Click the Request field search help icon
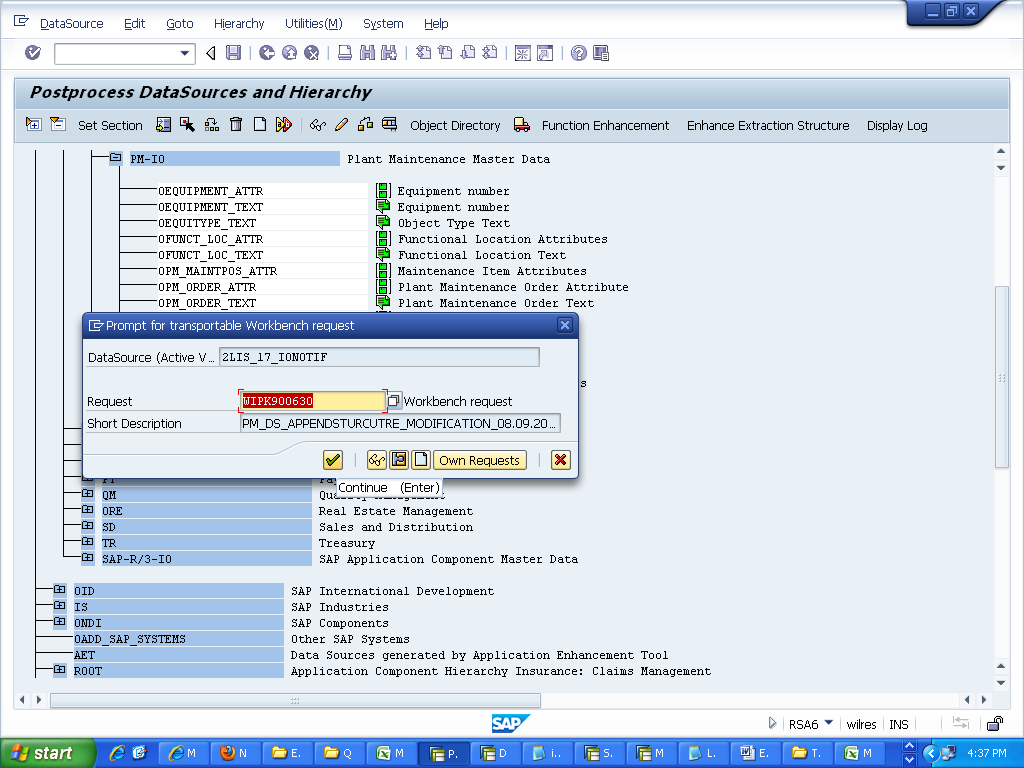 point(394,400)
